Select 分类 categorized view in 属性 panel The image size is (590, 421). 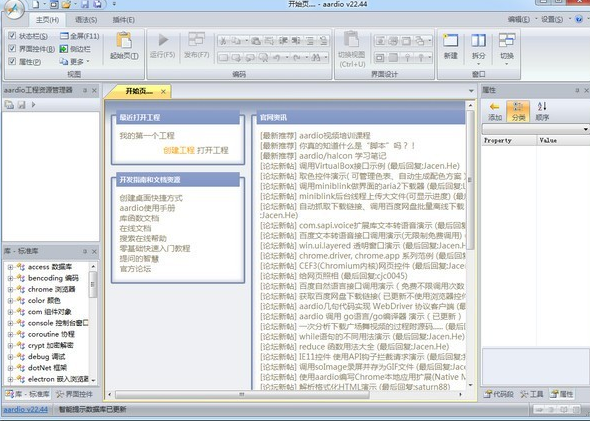pos(518,111)
